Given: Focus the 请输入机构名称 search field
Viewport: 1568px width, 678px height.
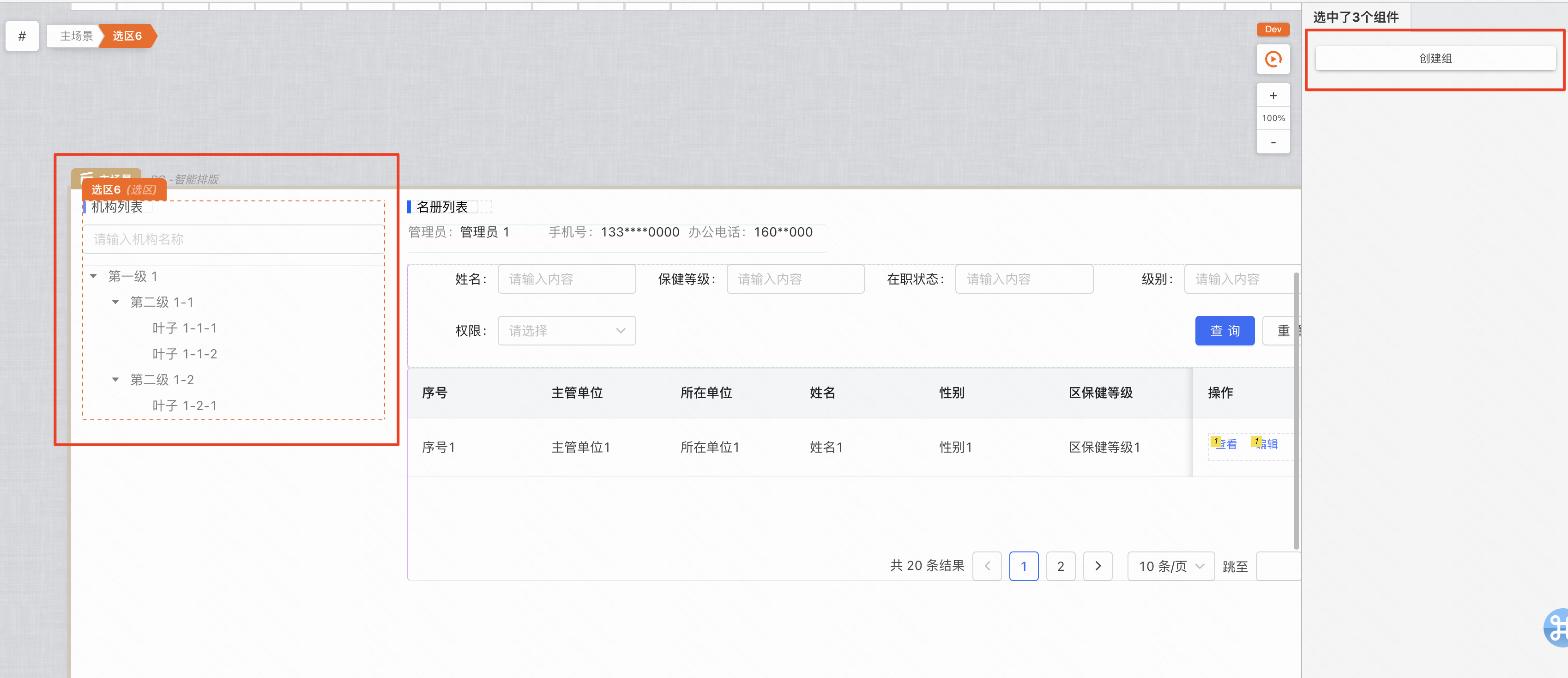Looking at the screenshot, I should click(233, 239).
